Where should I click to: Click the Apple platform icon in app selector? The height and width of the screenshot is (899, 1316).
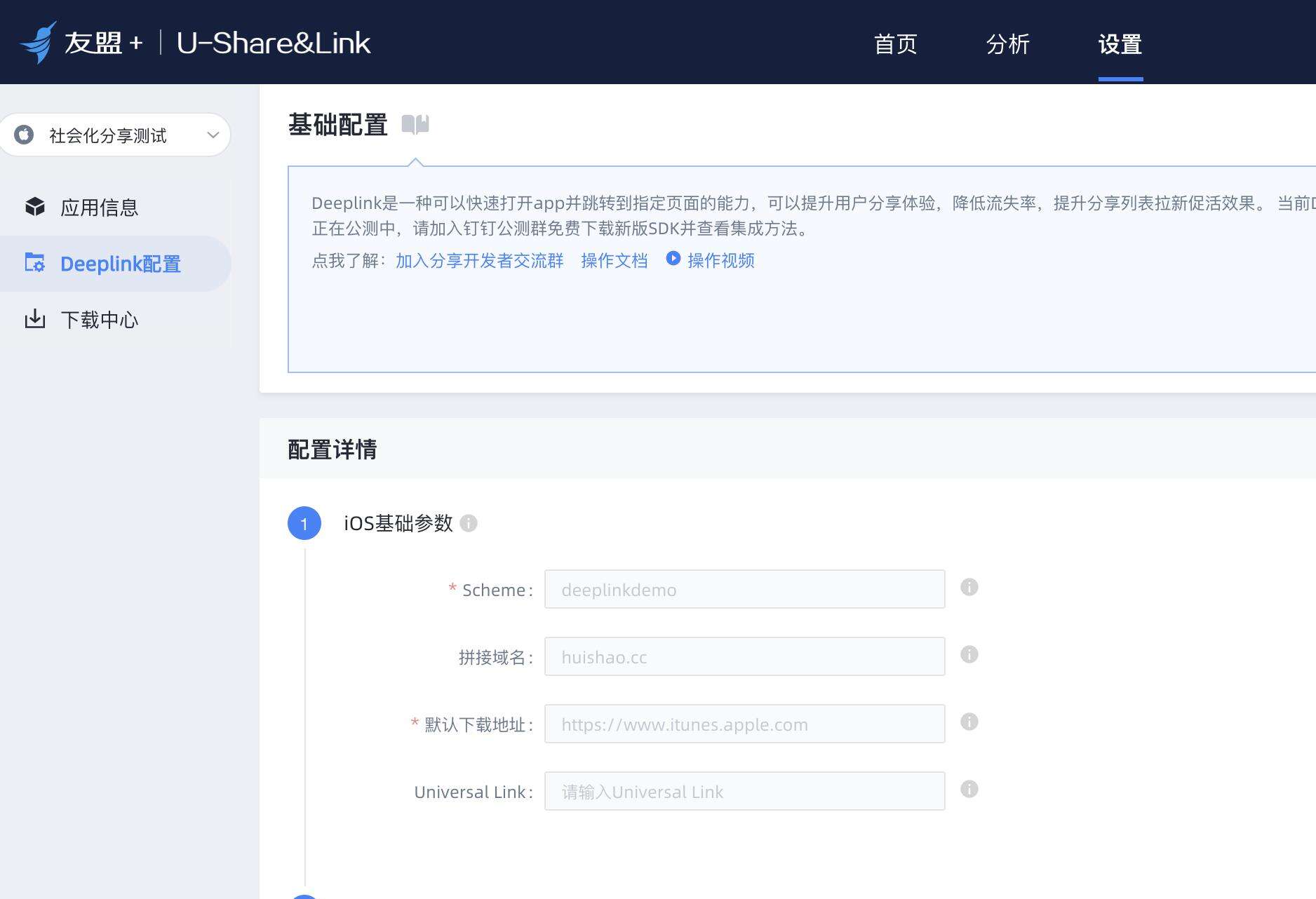tap(24, 135)
